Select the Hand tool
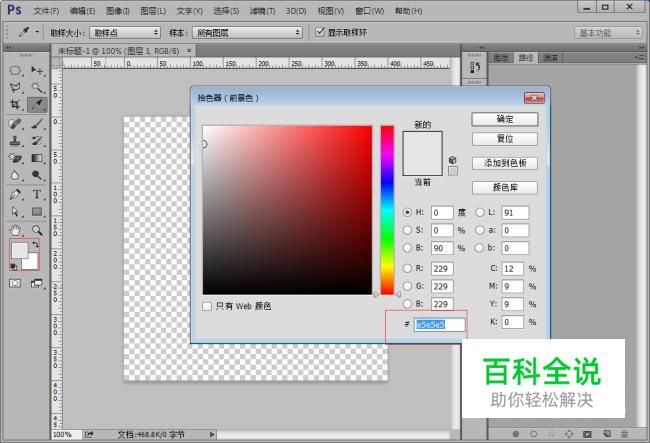 tap(15, 230)
